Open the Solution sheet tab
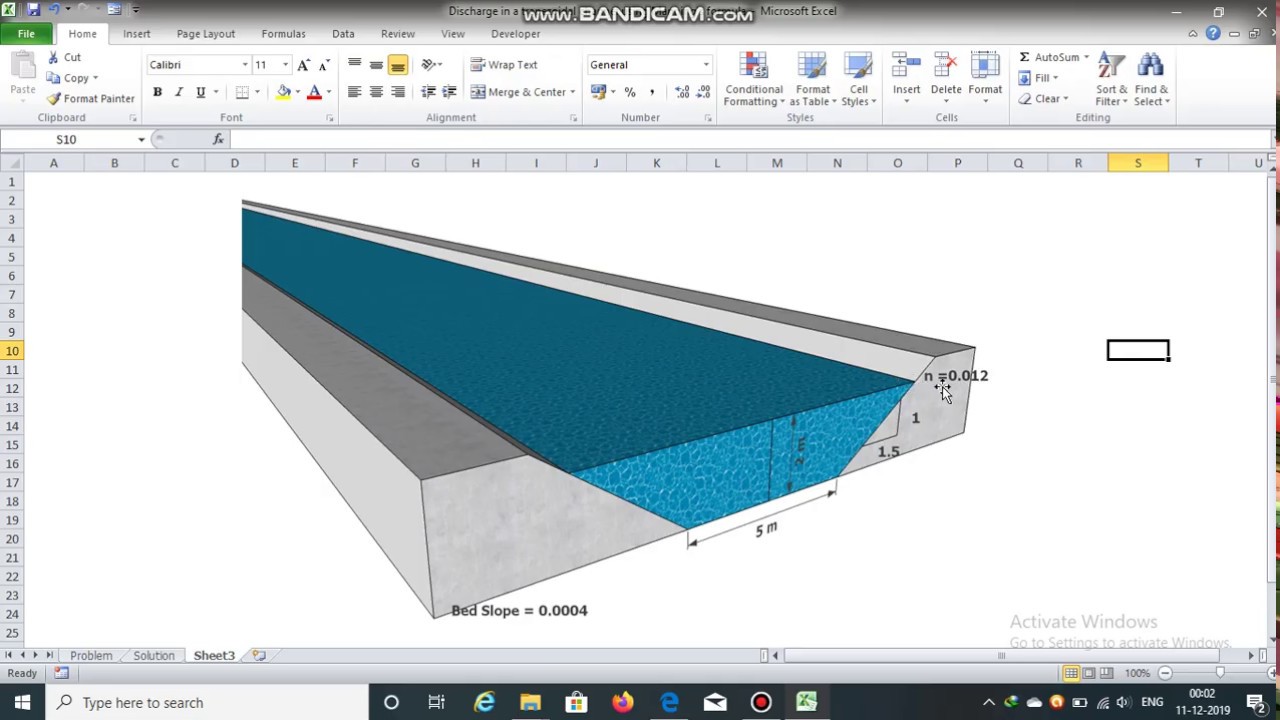 pos(154,656)
